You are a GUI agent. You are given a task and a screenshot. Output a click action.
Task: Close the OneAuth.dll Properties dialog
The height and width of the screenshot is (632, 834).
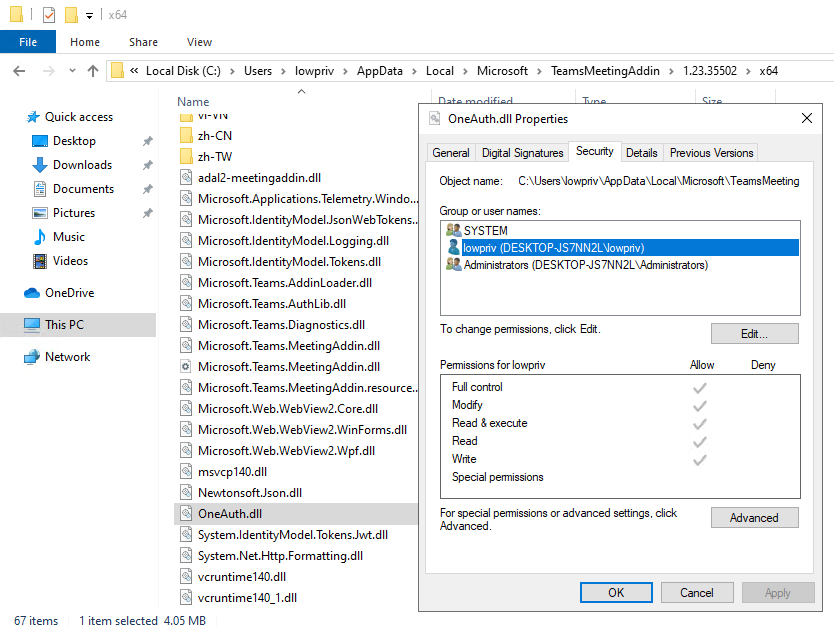pos(806,118)
